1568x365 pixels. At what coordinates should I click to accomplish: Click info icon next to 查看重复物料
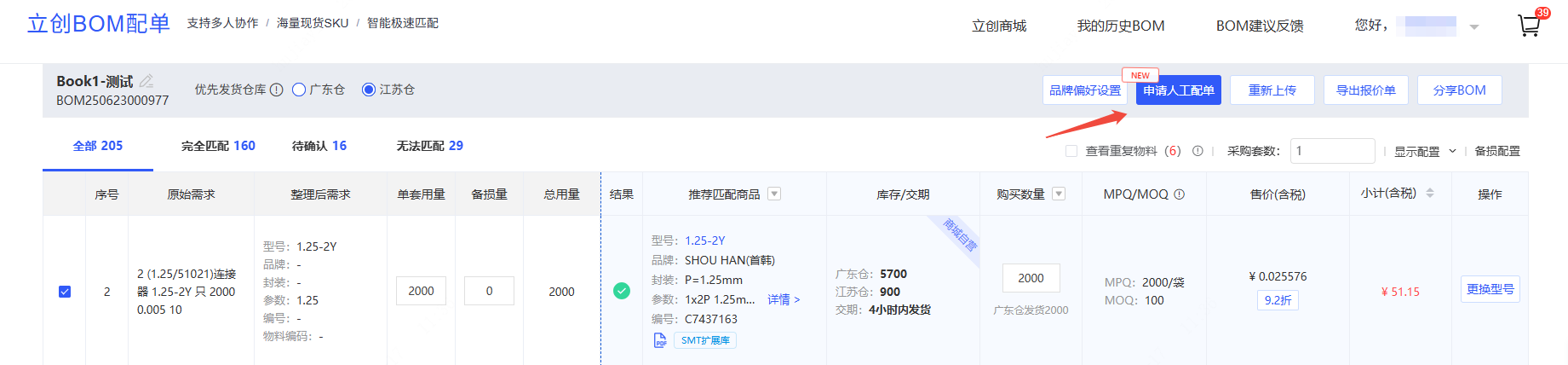coord(1198,151)
